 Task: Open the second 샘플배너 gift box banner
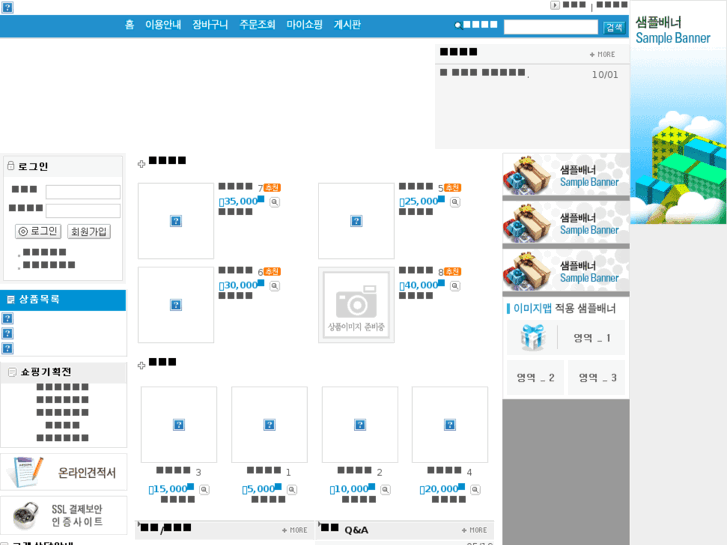(x=566, y=223)
